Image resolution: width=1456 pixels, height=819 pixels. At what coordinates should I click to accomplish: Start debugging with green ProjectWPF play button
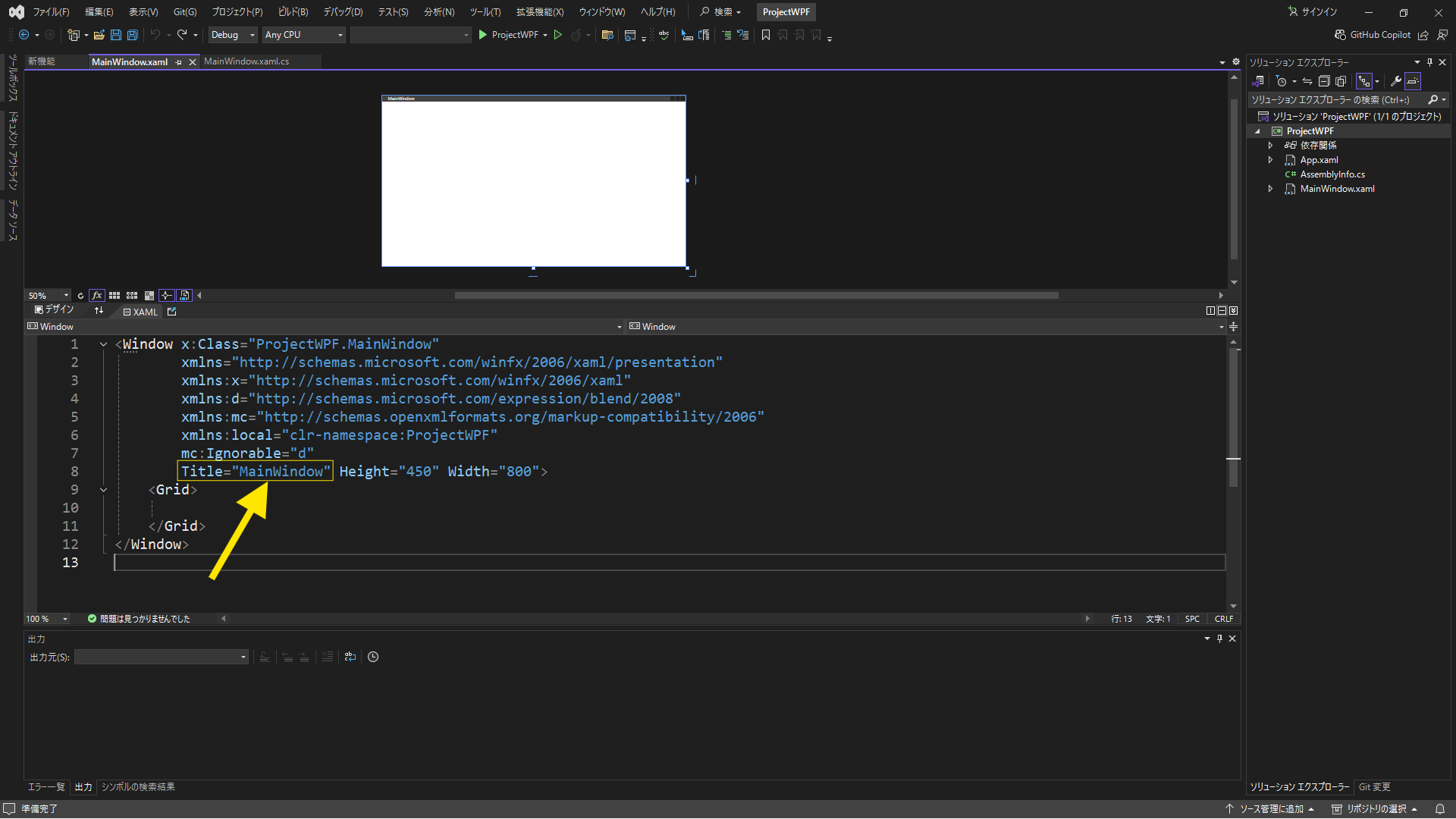click(x=482, y=35)
